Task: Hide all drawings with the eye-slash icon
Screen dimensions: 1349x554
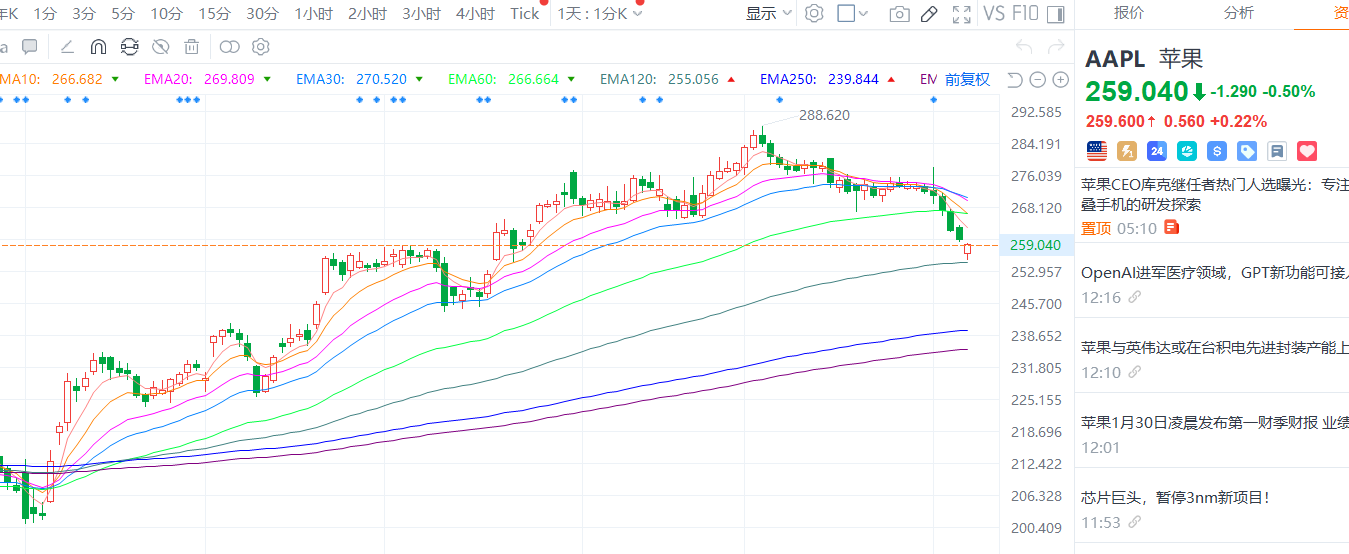Action: click(160, 47)
